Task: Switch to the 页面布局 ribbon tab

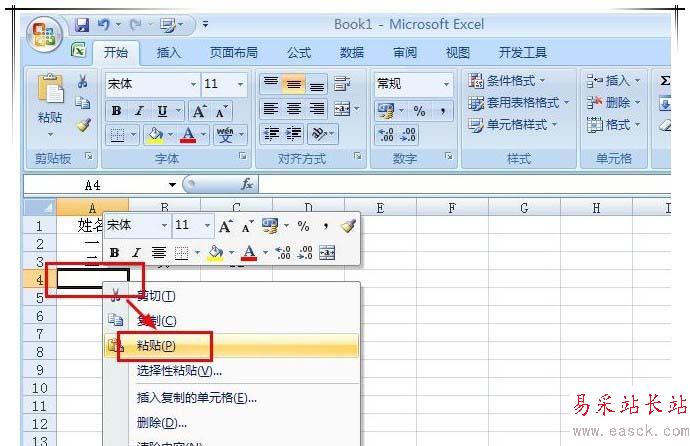Action: (234, 53)
